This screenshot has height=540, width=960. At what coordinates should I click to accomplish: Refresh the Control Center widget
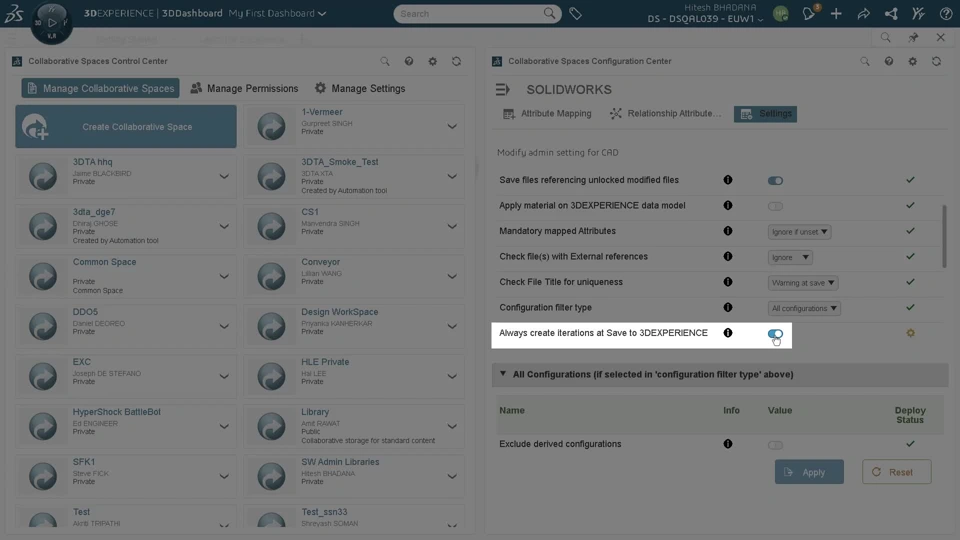coord(457,61)
